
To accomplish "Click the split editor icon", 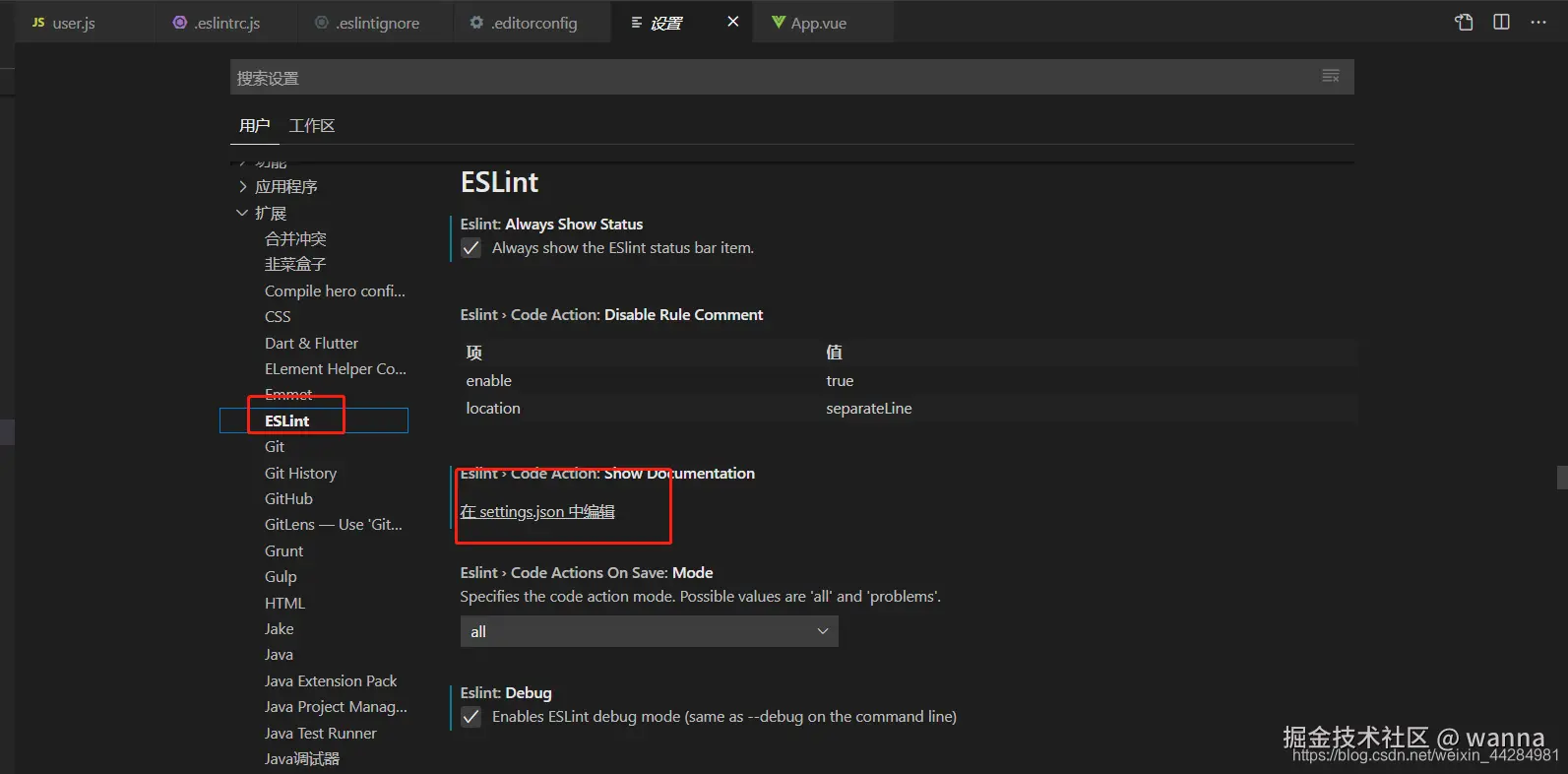I will (x=1501, y=23).
